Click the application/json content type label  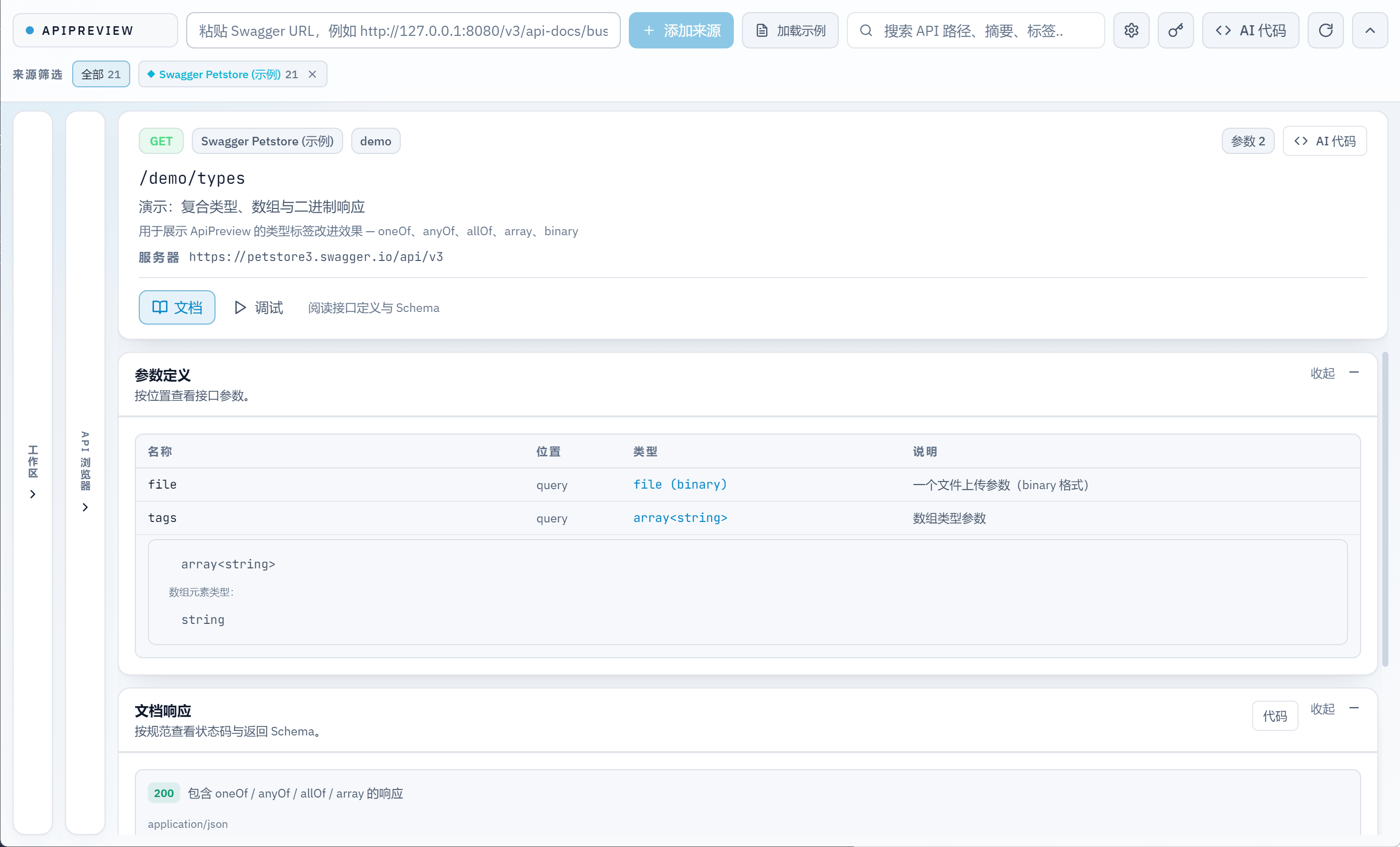tap(188, 824)
